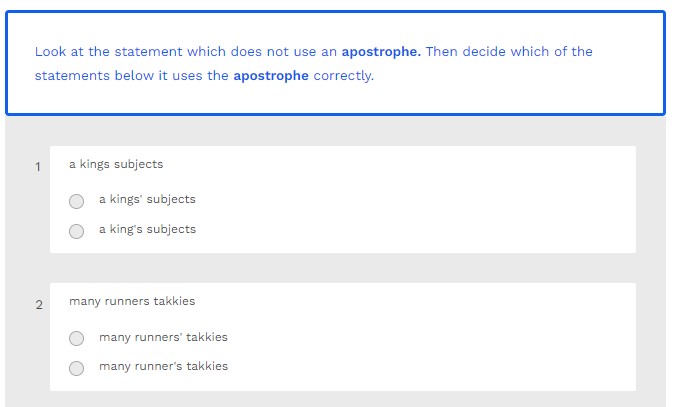Screen dimensions: 674x407
Task: Click the question 2 statement "many runners takkies"
Action: tap(132, 301)
